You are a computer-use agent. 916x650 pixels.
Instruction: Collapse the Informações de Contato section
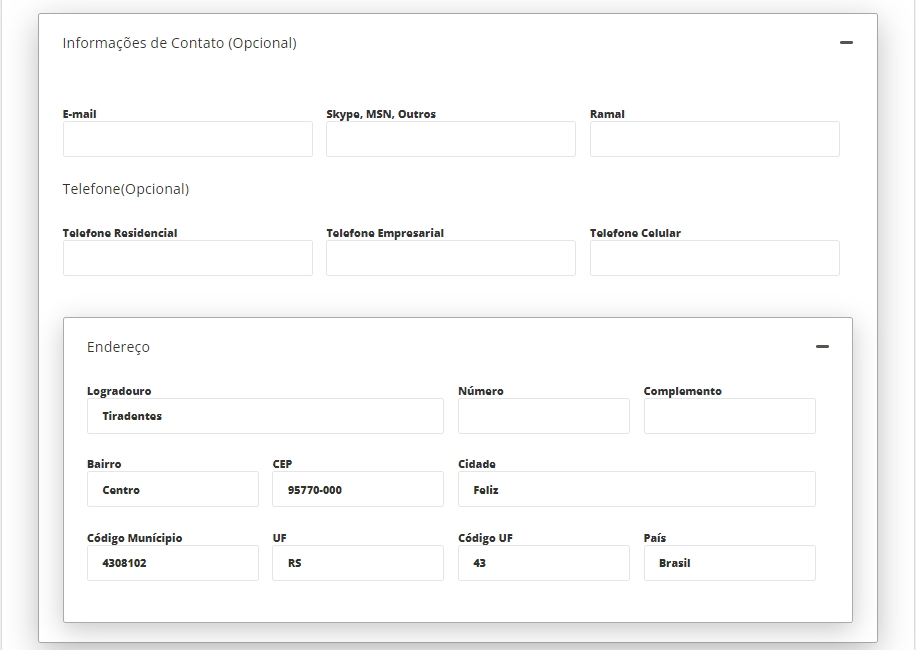pyautogui.click(x=846, y=43)
